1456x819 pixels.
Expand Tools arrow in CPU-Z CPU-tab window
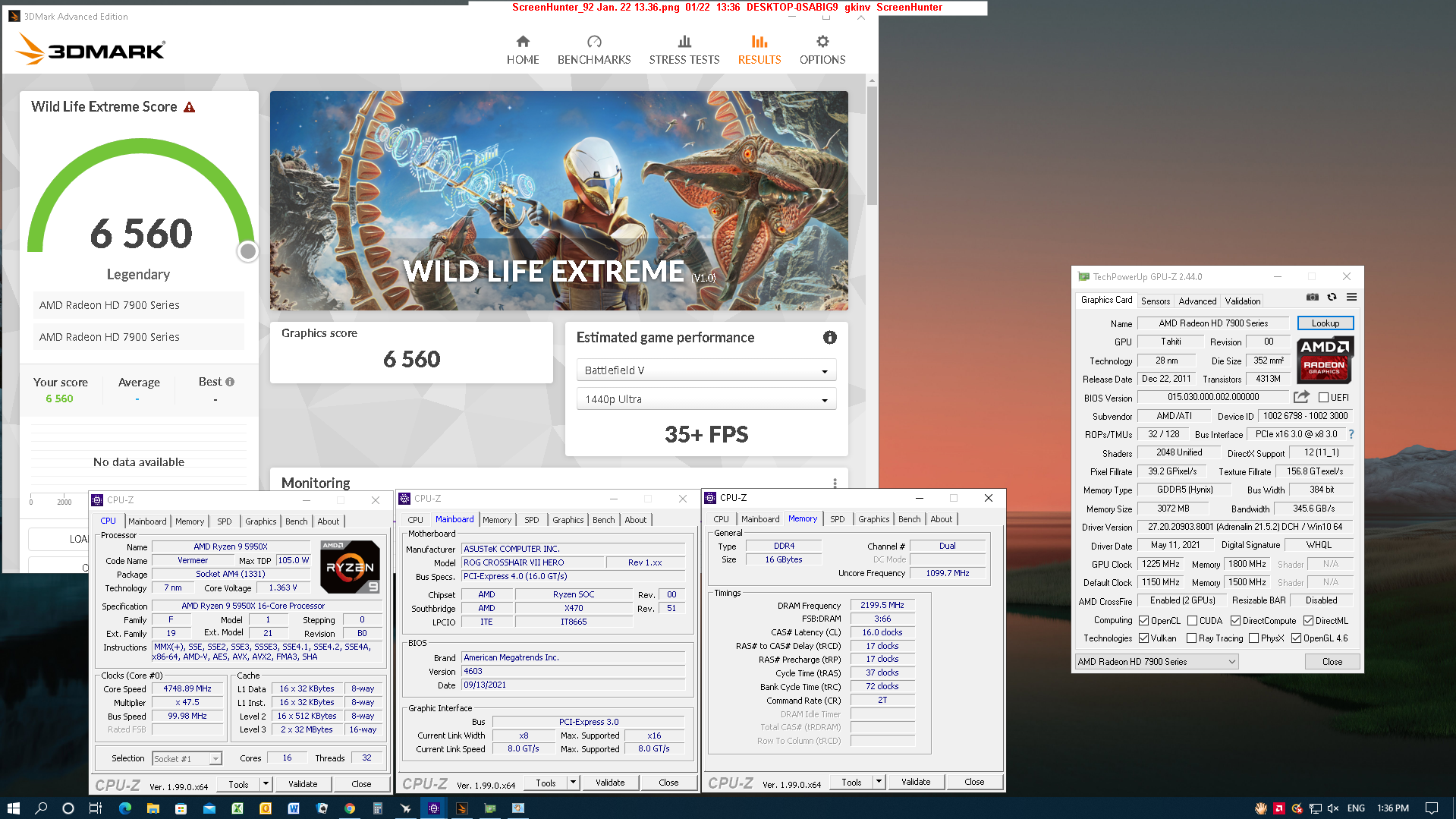point(266,784)
